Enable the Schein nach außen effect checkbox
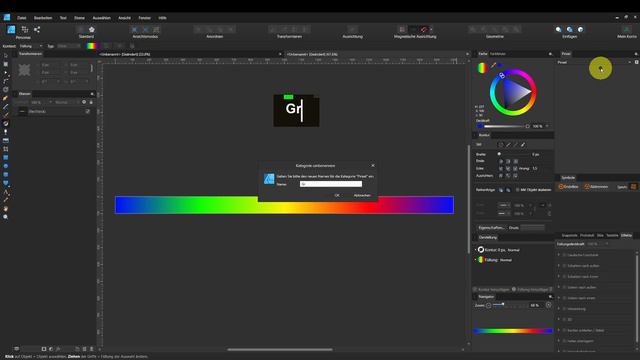The width and height of the screenshot is (640, 360). point(564,287)
